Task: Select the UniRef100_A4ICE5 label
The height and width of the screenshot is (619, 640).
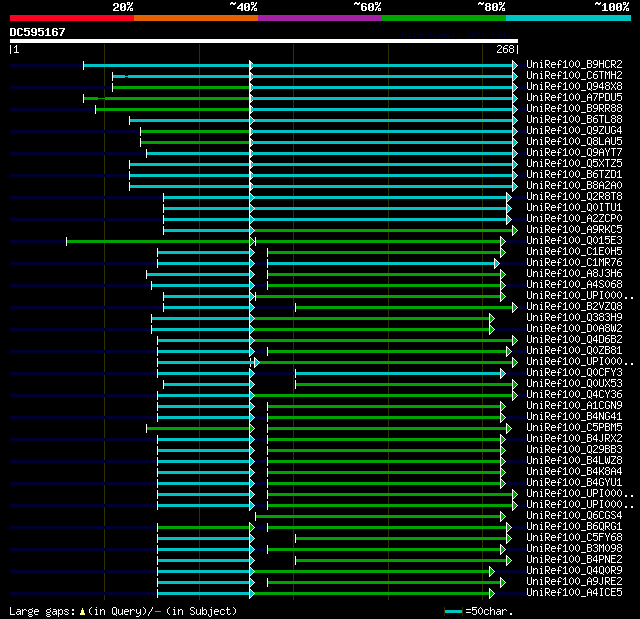Action: pyautogui.click(x=574, y=593)
